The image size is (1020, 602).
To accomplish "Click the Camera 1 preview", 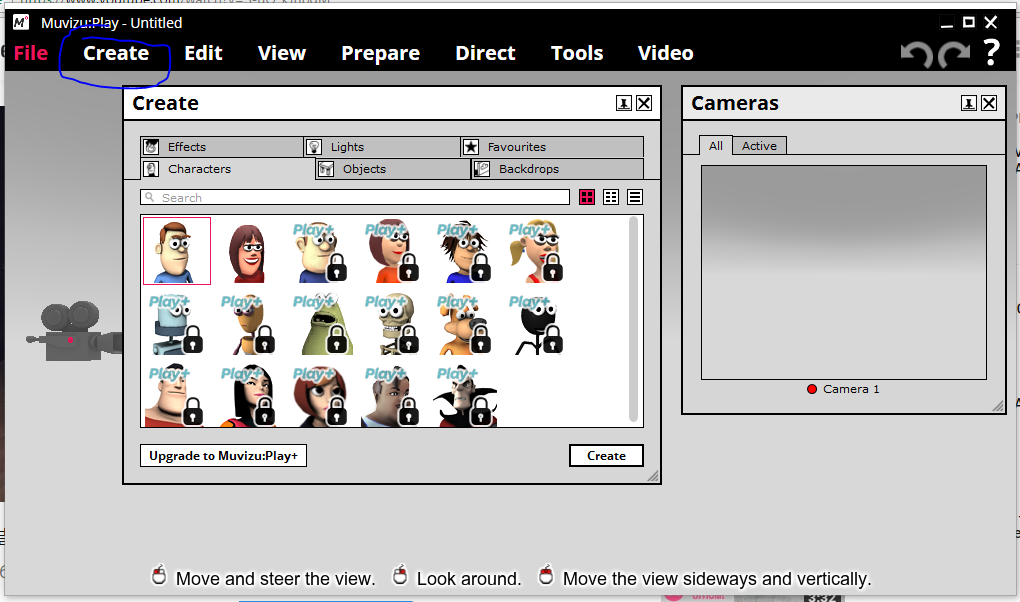I will click(844, 272).
